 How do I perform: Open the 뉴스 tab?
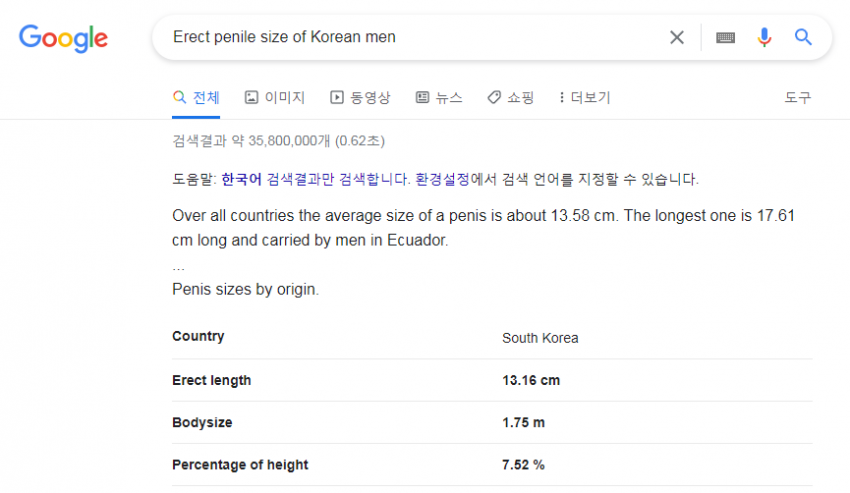click(x=439, y=98)
